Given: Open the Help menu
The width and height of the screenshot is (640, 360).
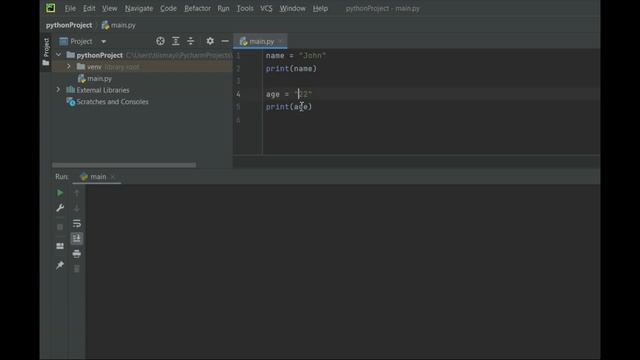Looking at the screenshot, I should (x=320, y=9).
